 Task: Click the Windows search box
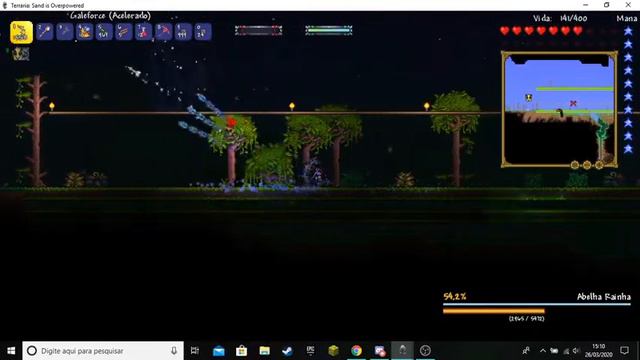coord(103,351)
